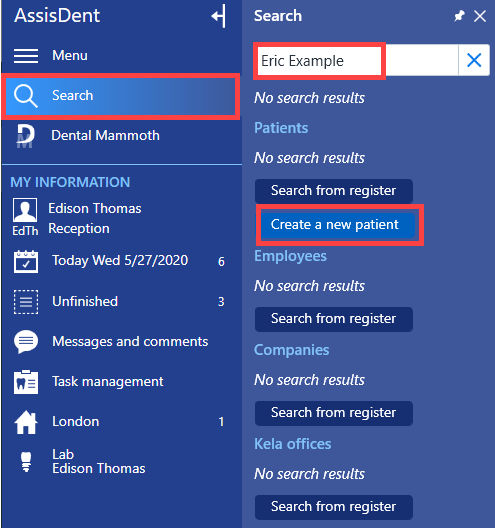
Task: Click the Unfinished list icon
Action: (26, 302)
